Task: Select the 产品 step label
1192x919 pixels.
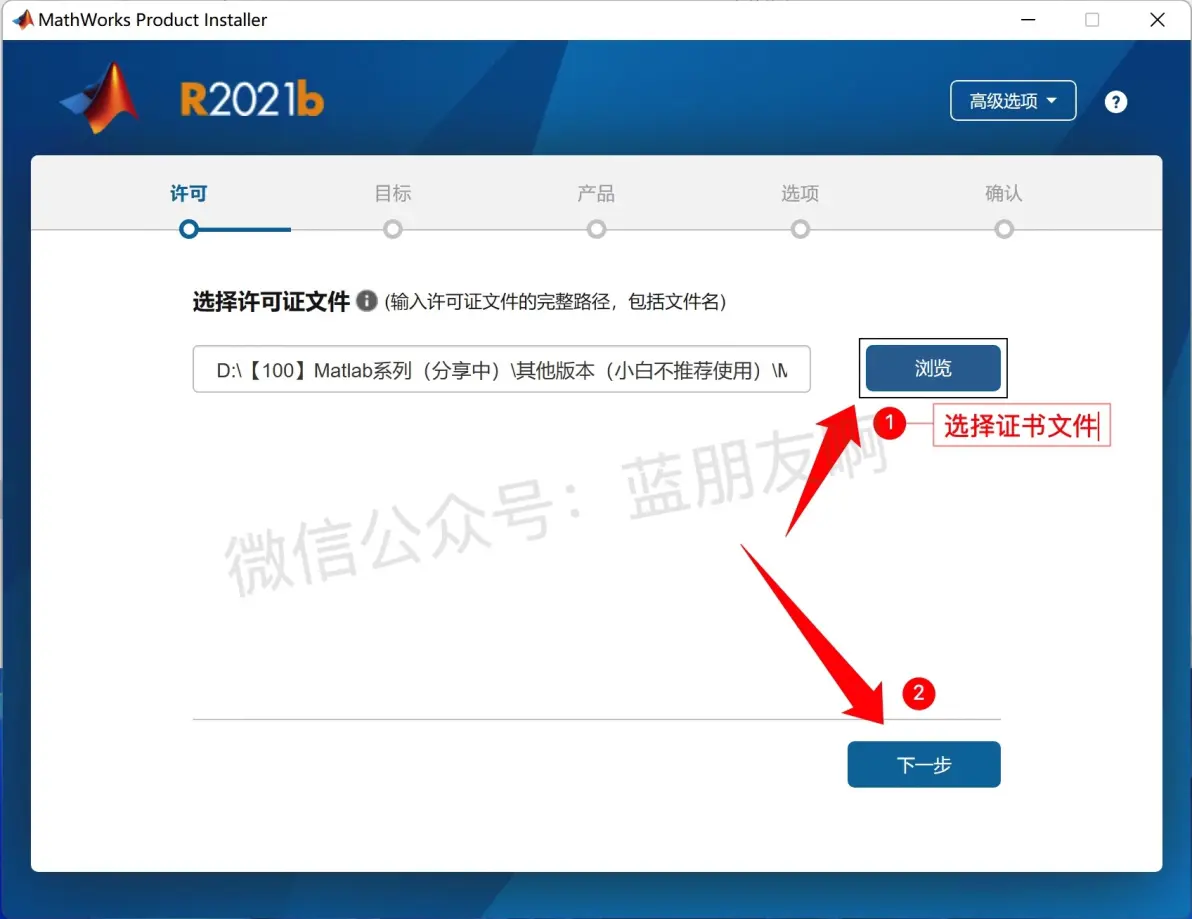Action: (x=596, y=193)
